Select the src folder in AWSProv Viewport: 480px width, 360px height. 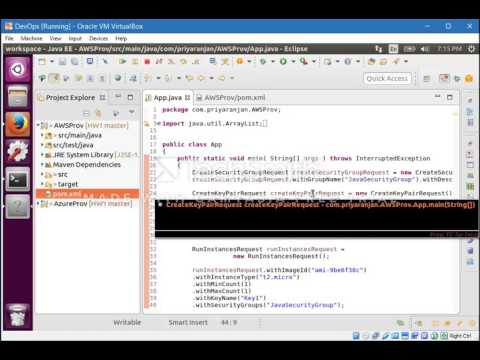coord(62,174)
